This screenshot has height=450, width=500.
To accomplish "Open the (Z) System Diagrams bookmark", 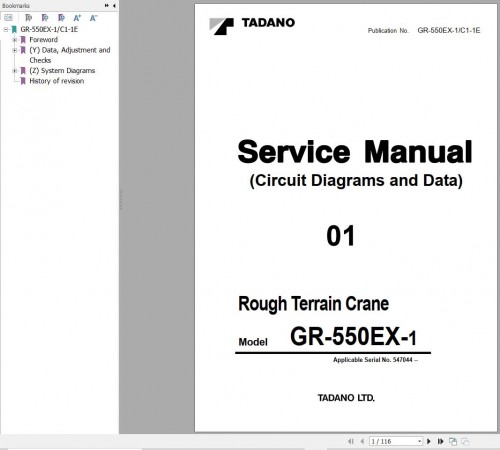I will [x=62, y=71].
